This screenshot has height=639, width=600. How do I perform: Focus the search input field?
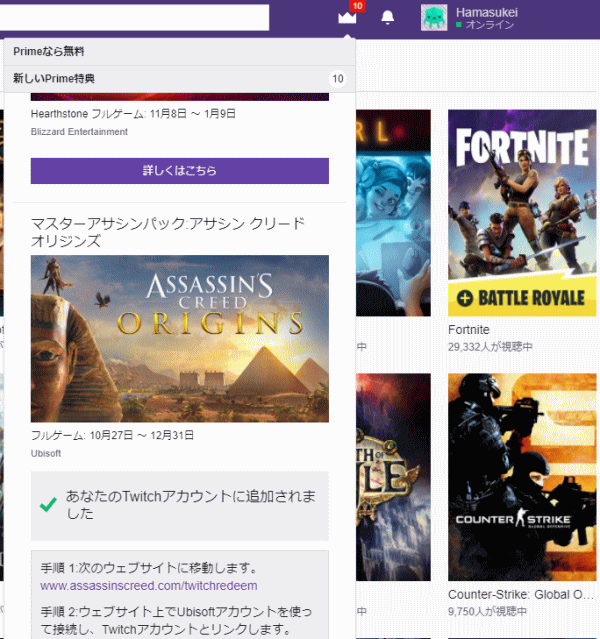coord(134,18)
